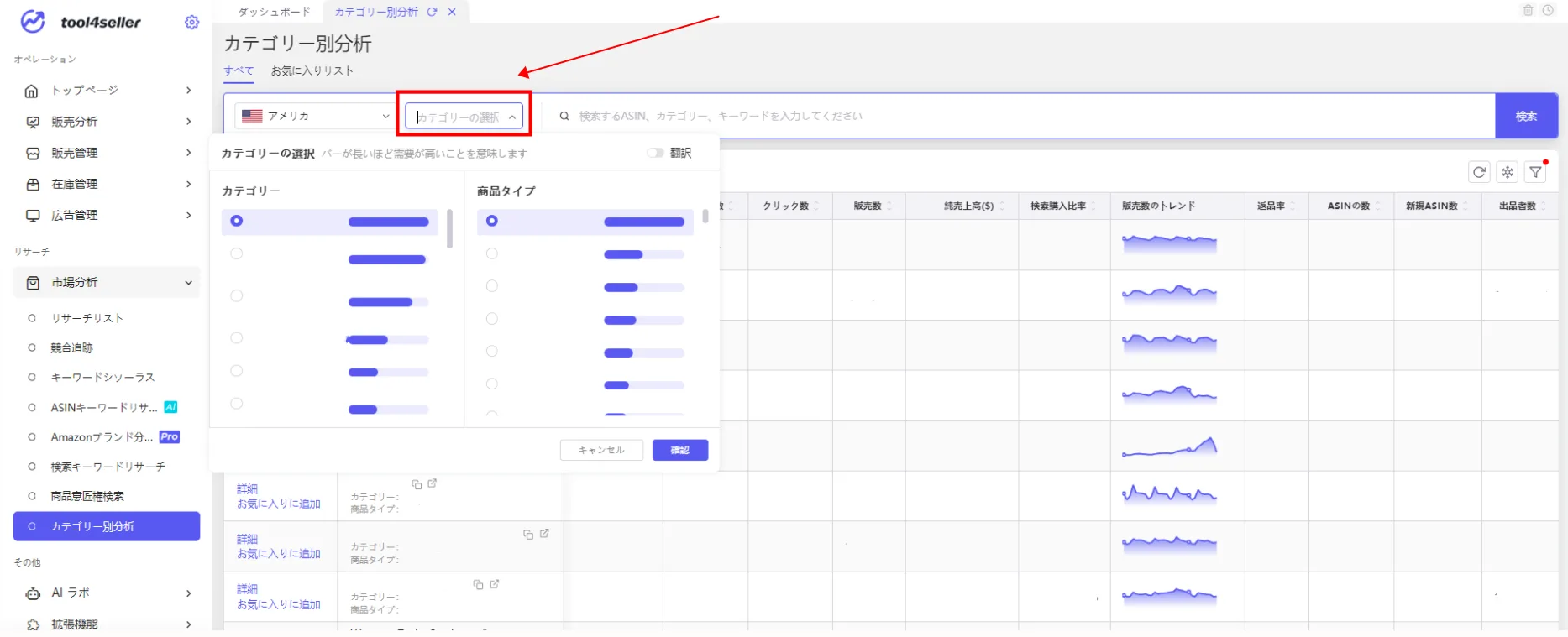Click the 販売数のトレンド column header
The image size is (1568, 637).
coord(1159,206)
